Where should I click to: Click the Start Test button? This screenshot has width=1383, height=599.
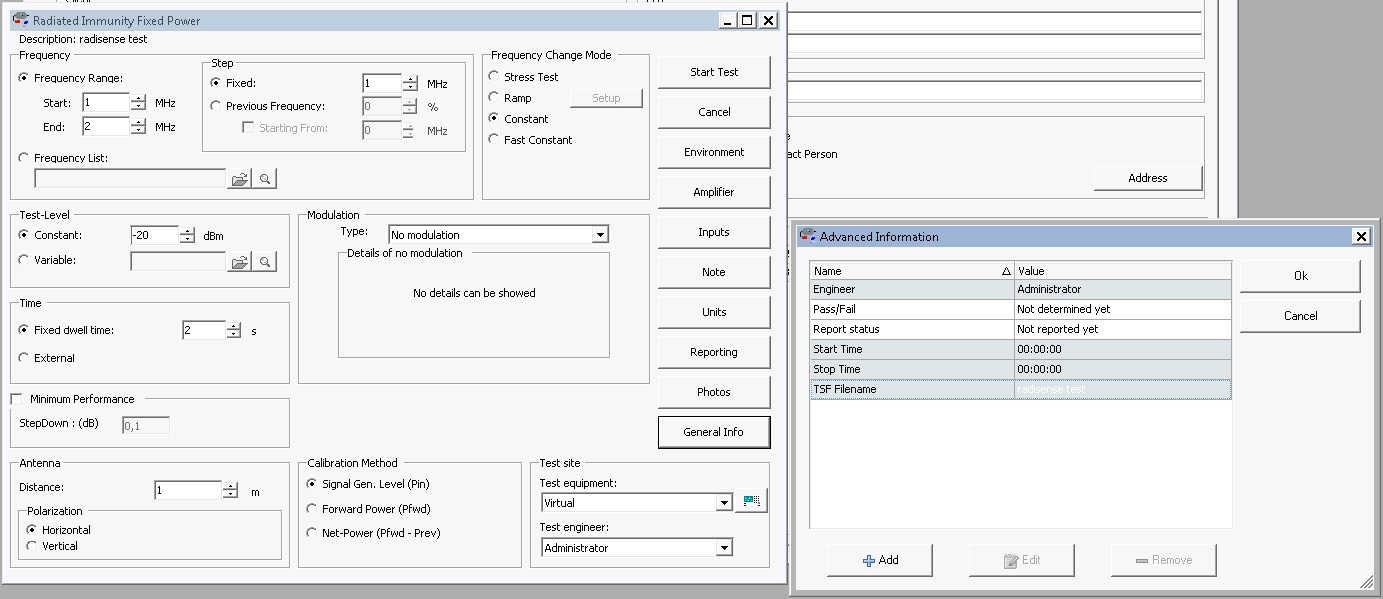pos(714,72)
